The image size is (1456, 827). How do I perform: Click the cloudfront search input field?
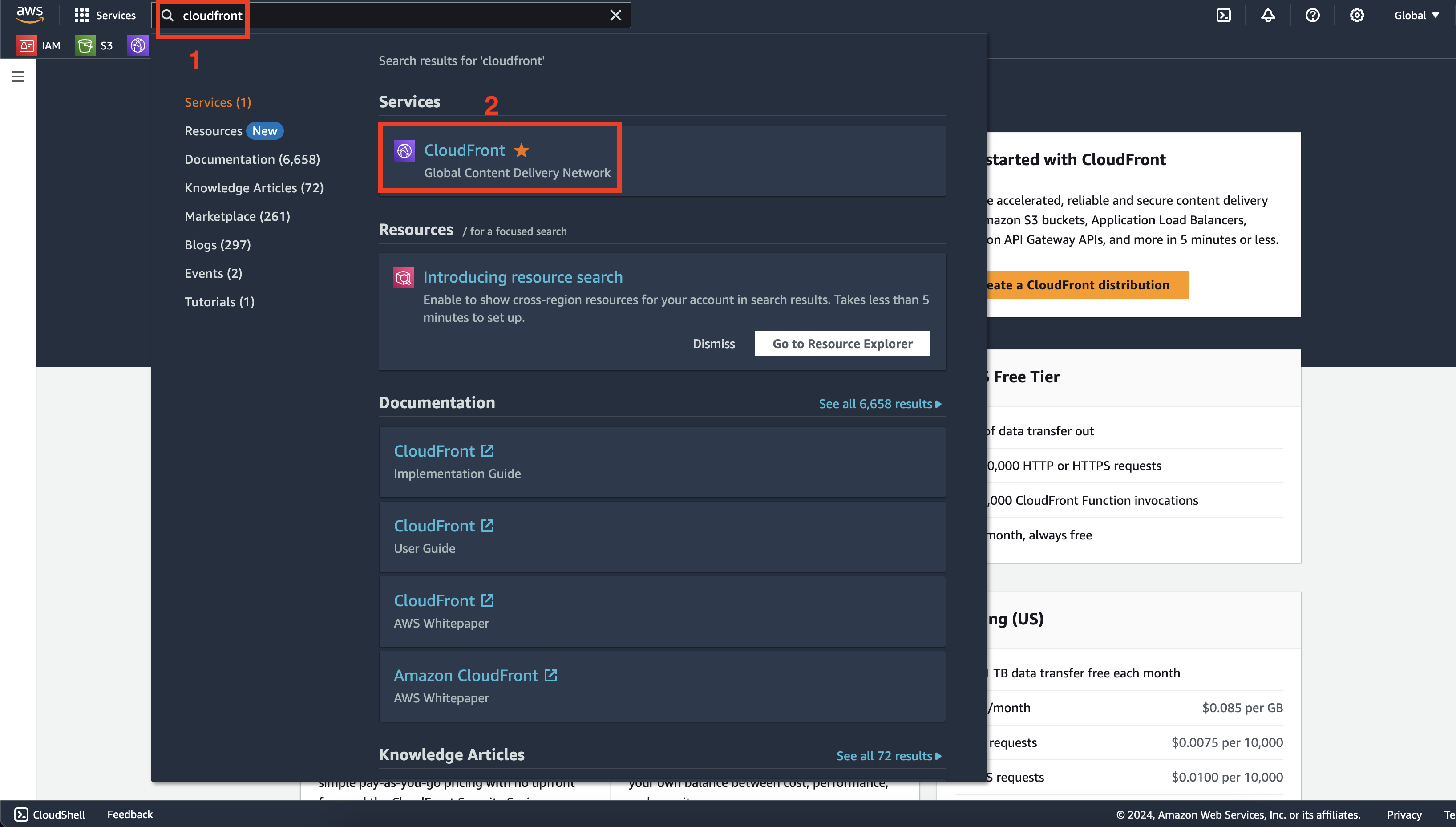tap(391, 15)
